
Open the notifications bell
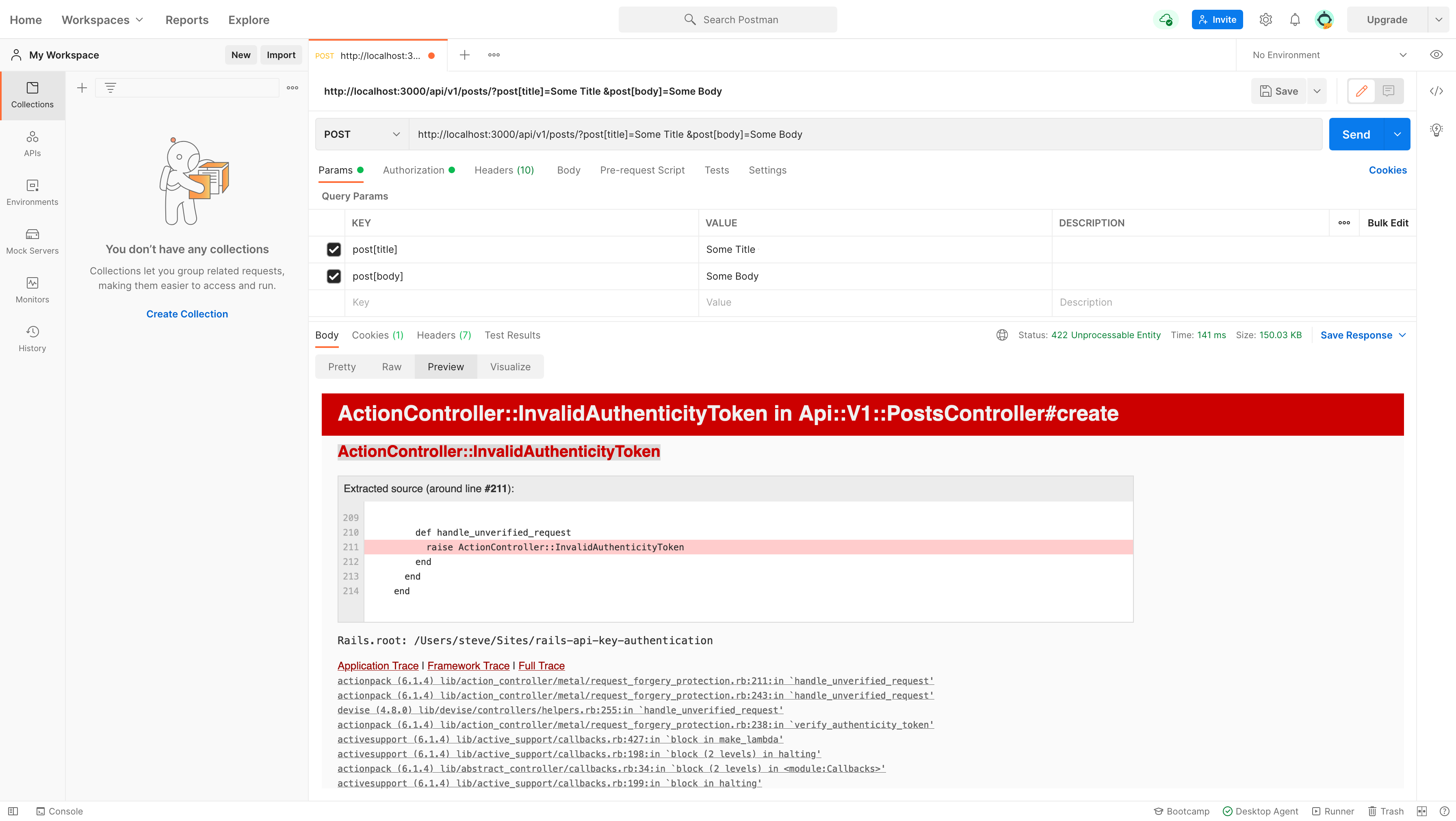pyautogui.click(x=1295, y=20)
